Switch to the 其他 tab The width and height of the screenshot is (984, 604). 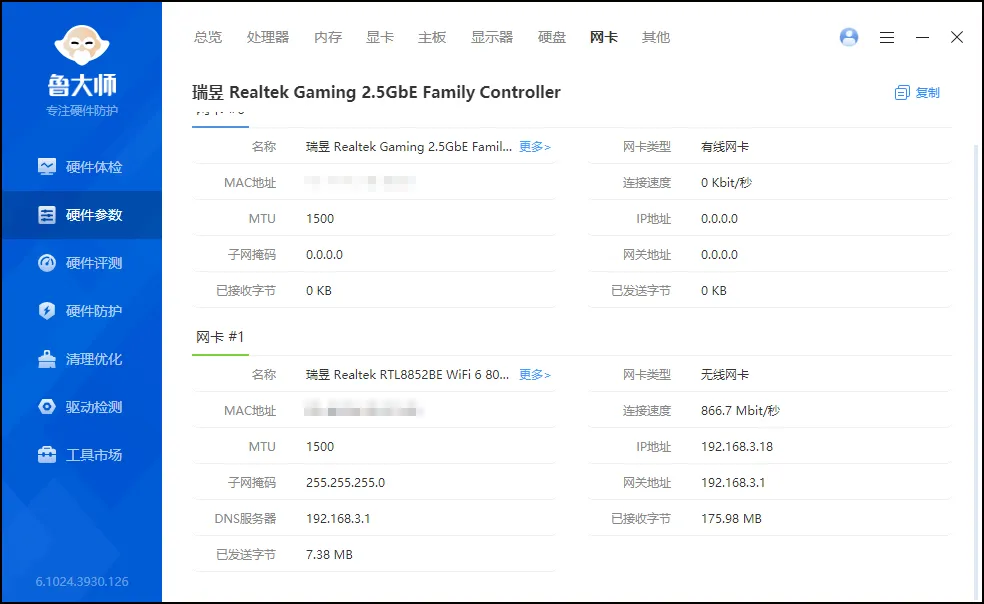pyautogui.click(x=656, y=37)
